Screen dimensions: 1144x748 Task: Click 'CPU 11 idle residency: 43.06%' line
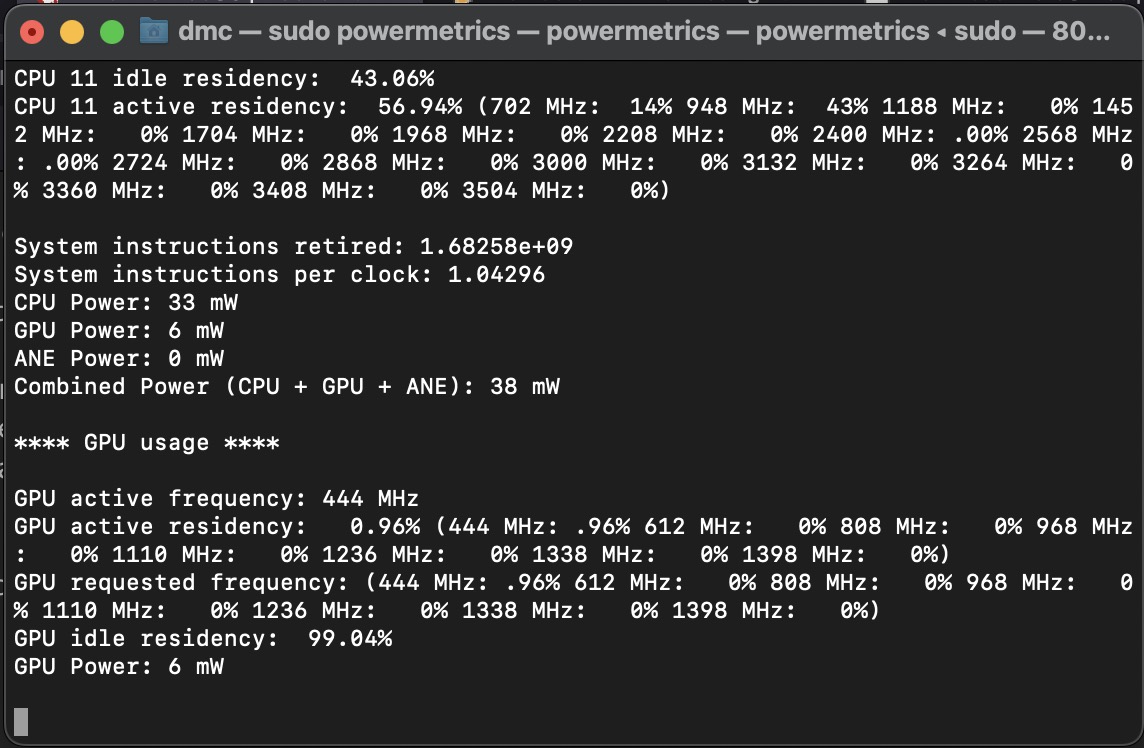tap(224, 78)
